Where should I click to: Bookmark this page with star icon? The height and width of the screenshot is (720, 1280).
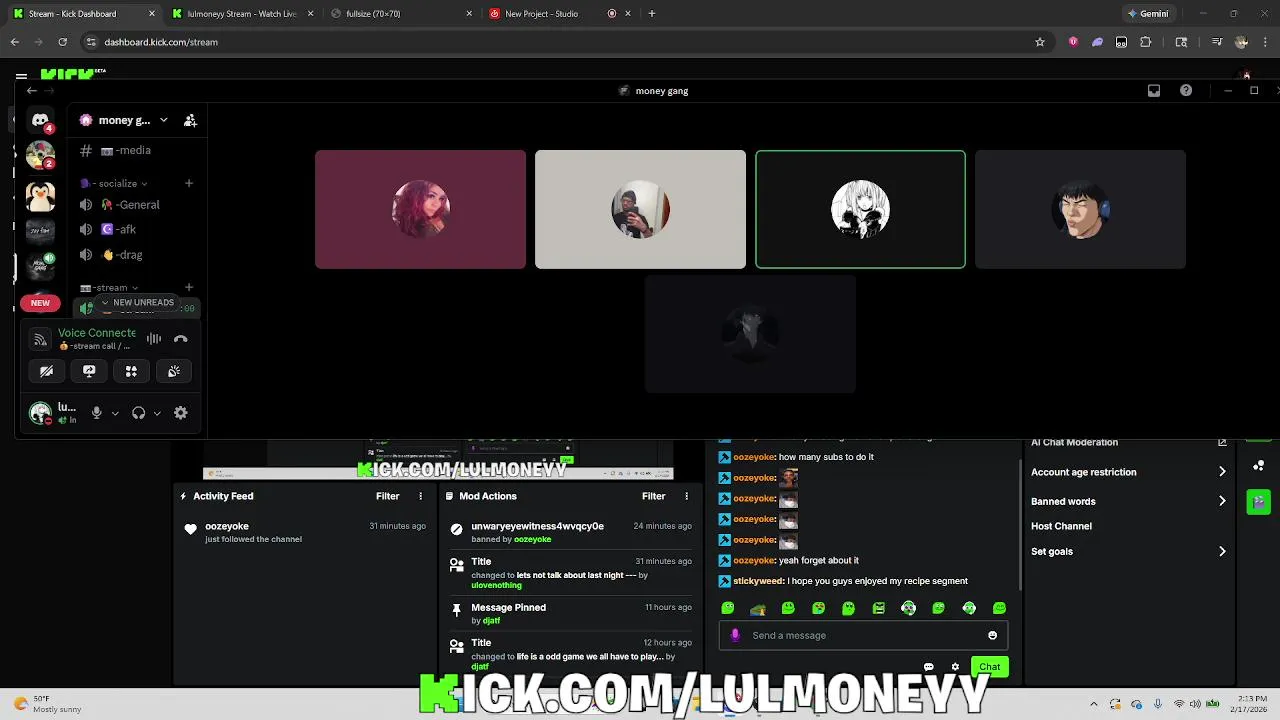(x=1040, y=42)
